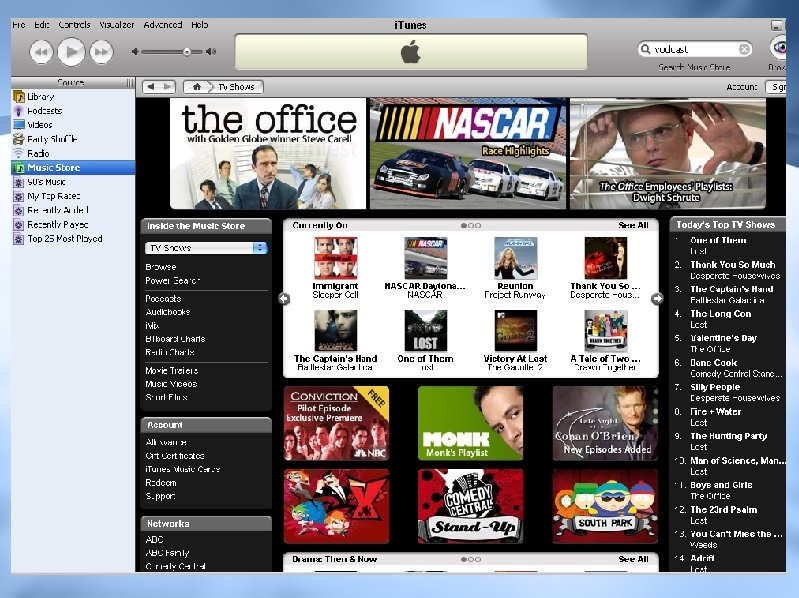Screen dimensions: 799x598
Task: Click See All in Currently On
Action: point(633,225)
